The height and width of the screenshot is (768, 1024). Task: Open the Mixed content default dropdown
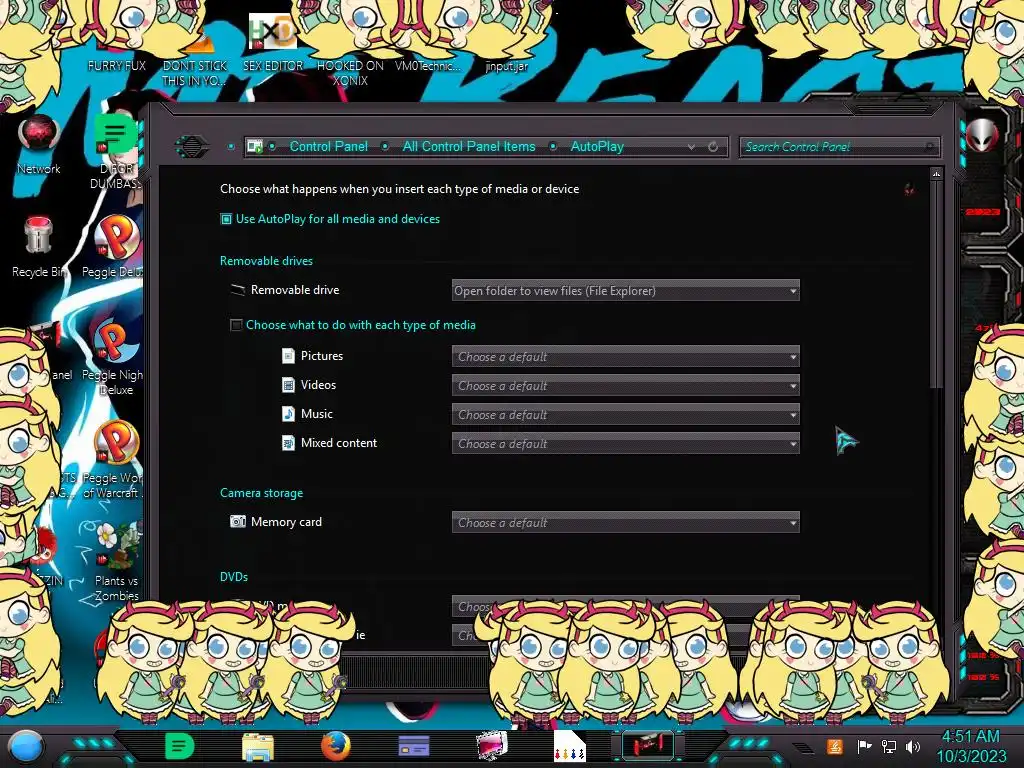pyautogui.click(x=625, y=443)
